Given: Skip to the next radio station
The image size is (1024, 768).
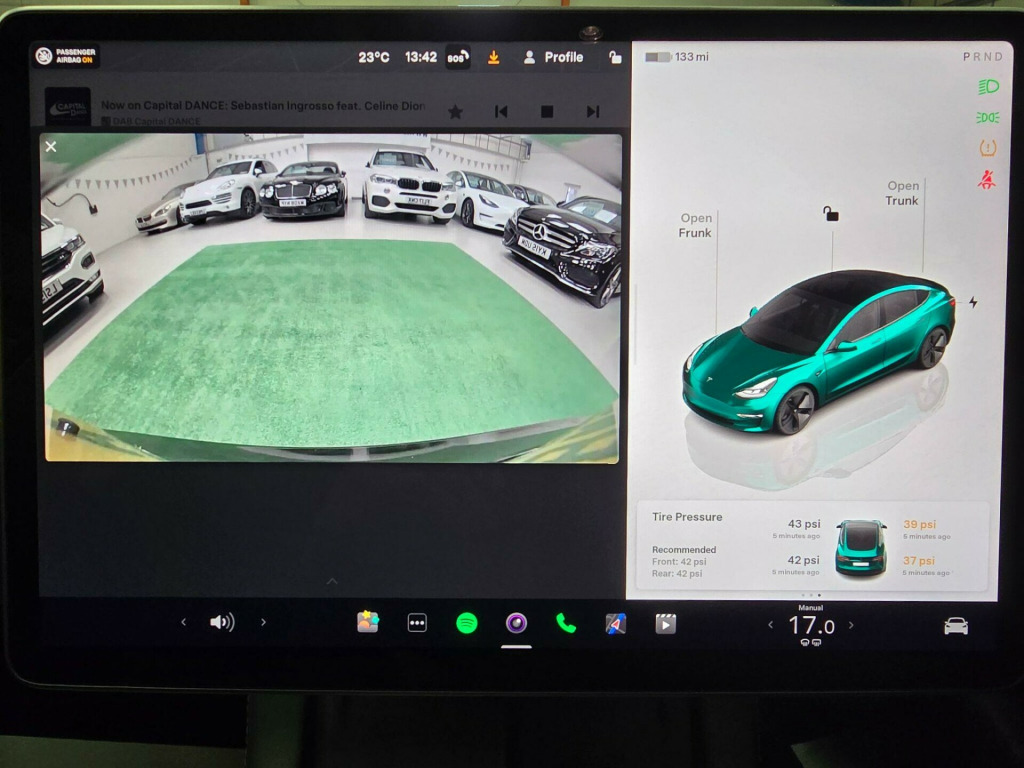Looking at the screenshot, I should [593, 112].
